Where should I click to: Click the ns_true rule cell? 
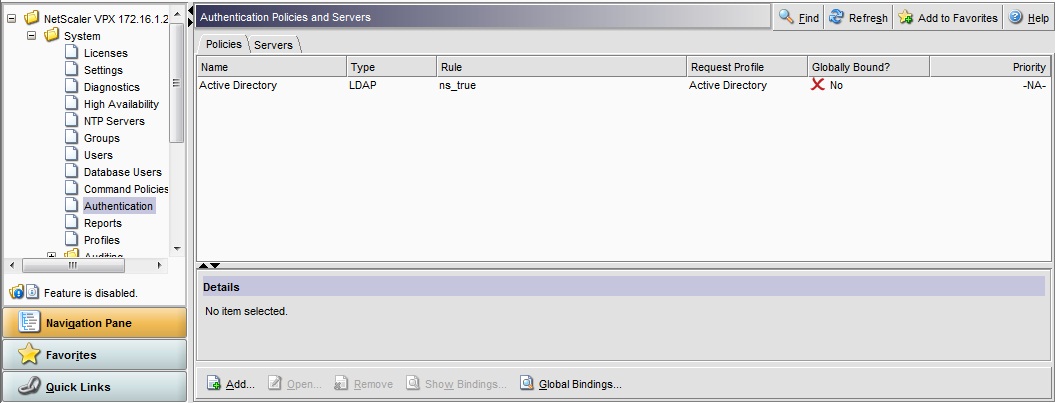(x=458, y=85)
